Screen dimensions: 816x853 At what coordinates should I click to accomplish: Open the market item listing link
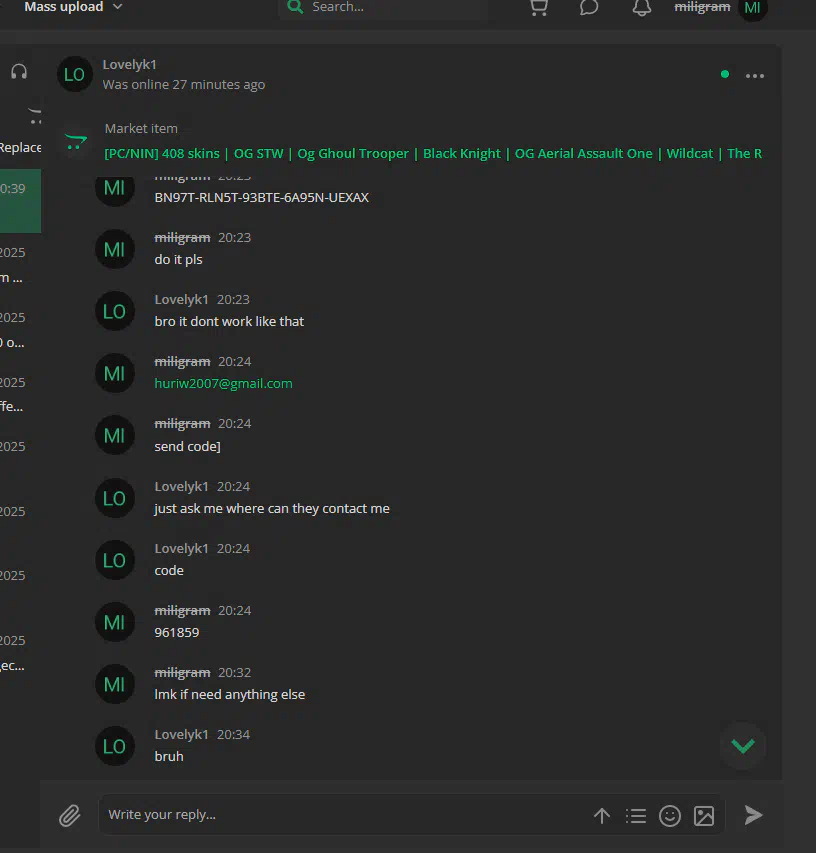click(433, 154)
